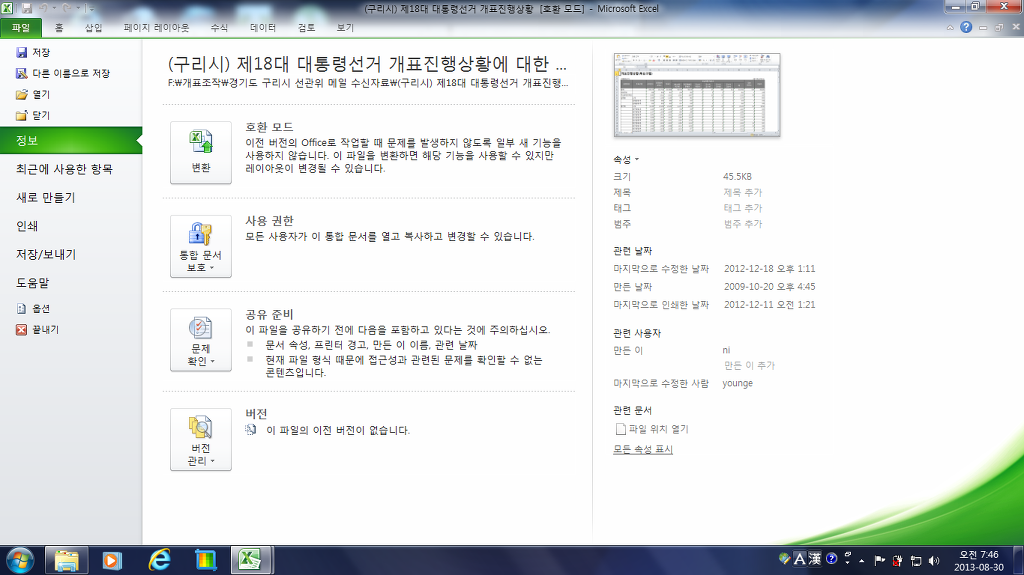The width and height of the screenshot is (1024, 575).
Task: Minimize the ribbon with caret icon
Action: pyautogui.click(x=950, y=27)
